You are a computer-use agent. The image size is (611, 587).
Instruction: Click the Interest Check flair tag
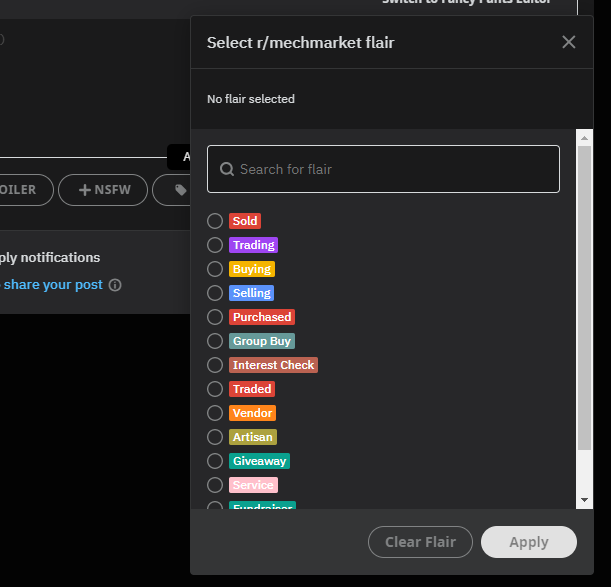pyautogui.click(x=273, y=365)
